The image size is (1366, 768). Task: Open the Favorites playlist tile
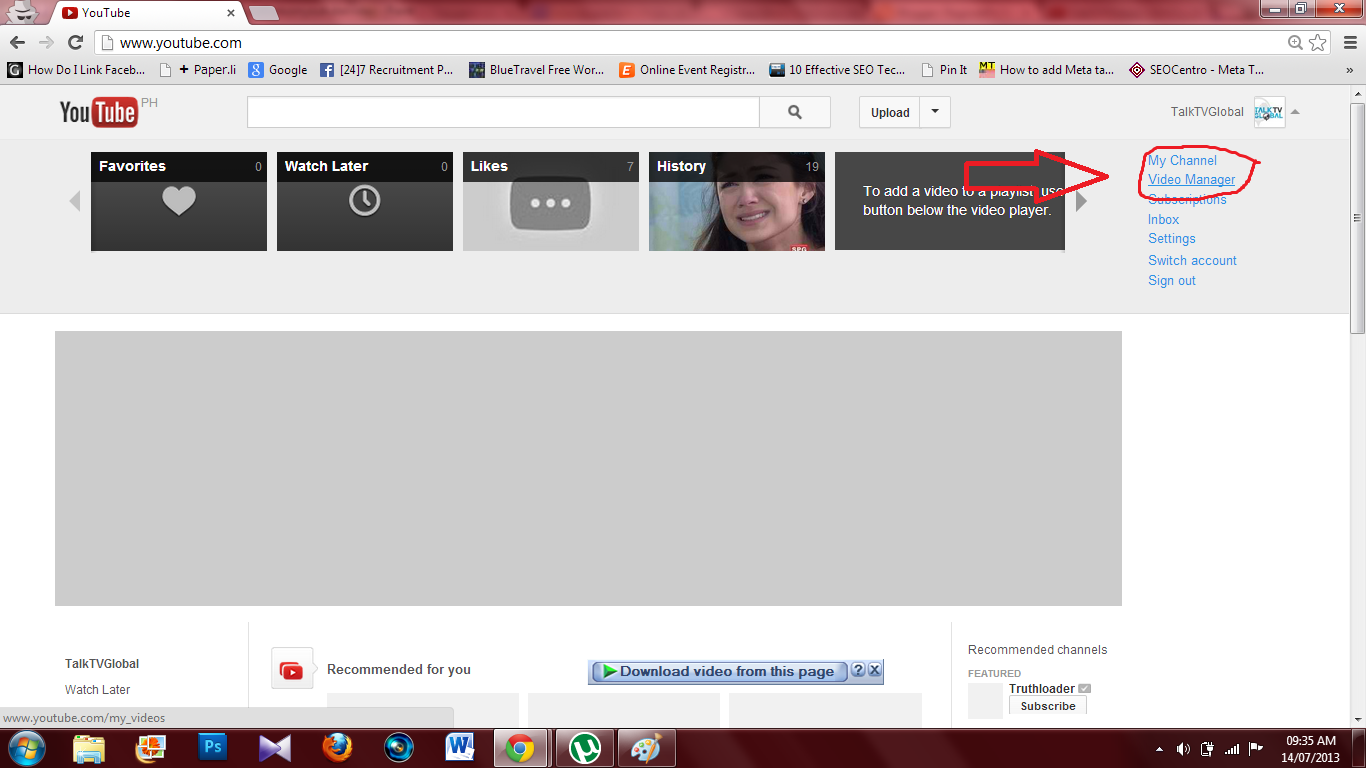pos(179,201)
